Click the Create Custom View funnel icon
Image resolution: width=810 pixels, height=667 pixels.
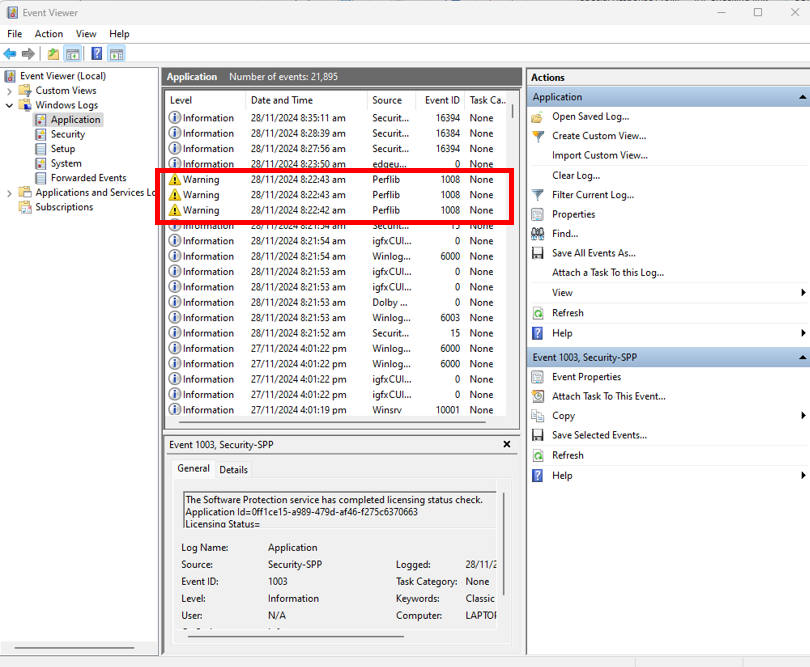point(537,136)
